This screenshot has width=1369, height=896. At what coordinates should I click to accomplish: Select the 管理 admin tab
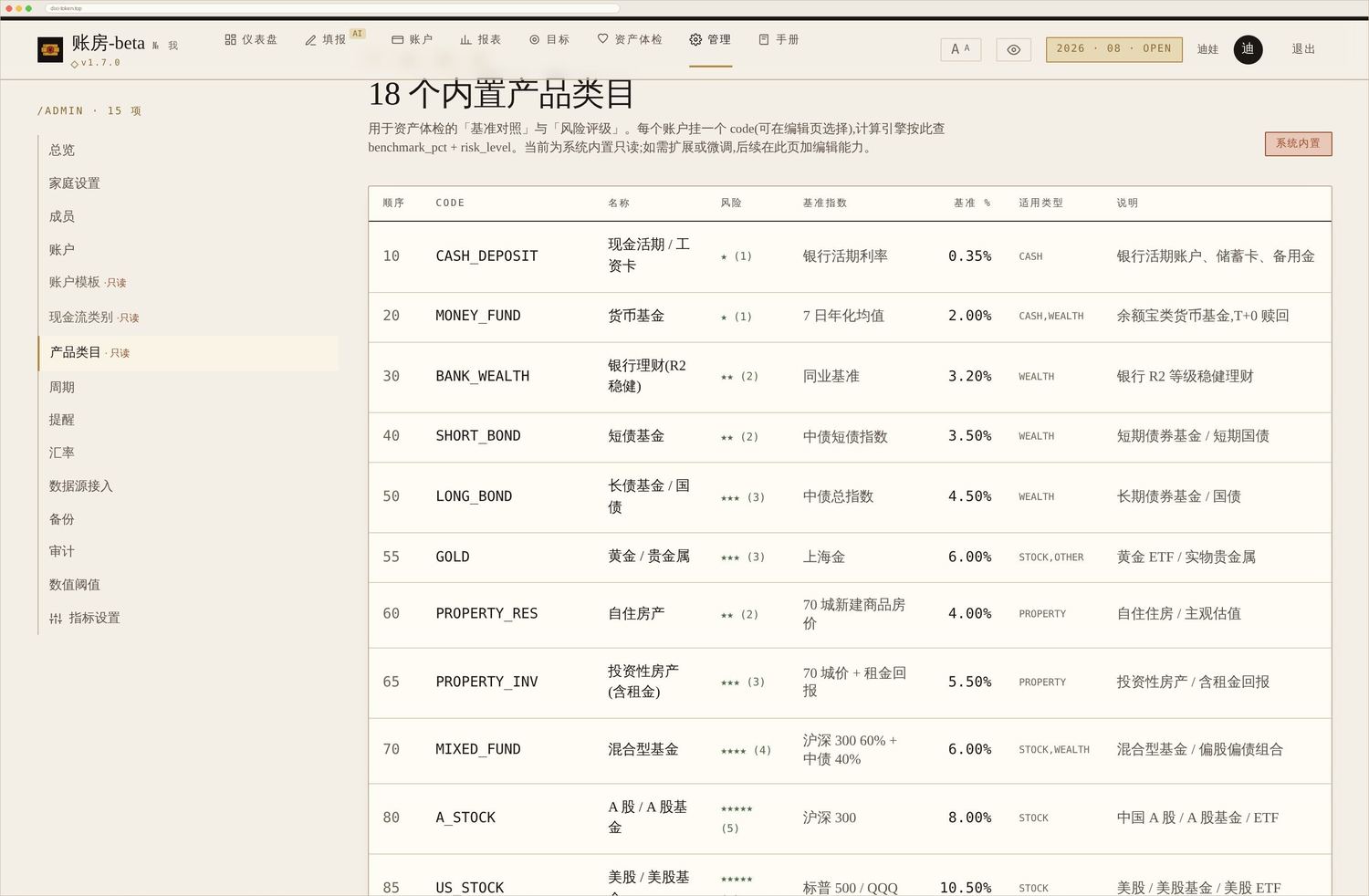710,39
